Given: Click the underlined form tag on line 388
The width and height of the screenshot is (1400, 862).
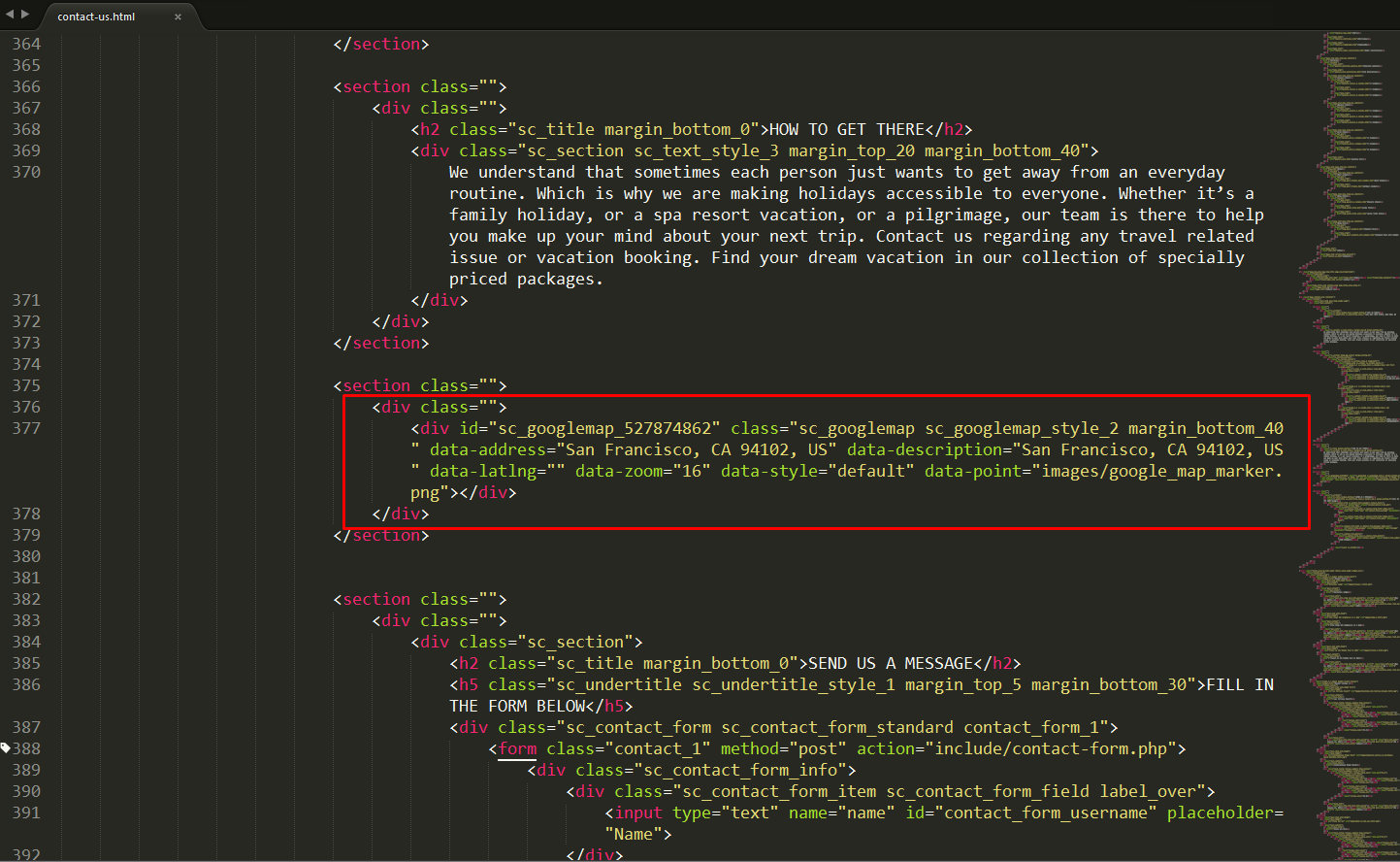Looking at the screenshot, I should point(517,748).
